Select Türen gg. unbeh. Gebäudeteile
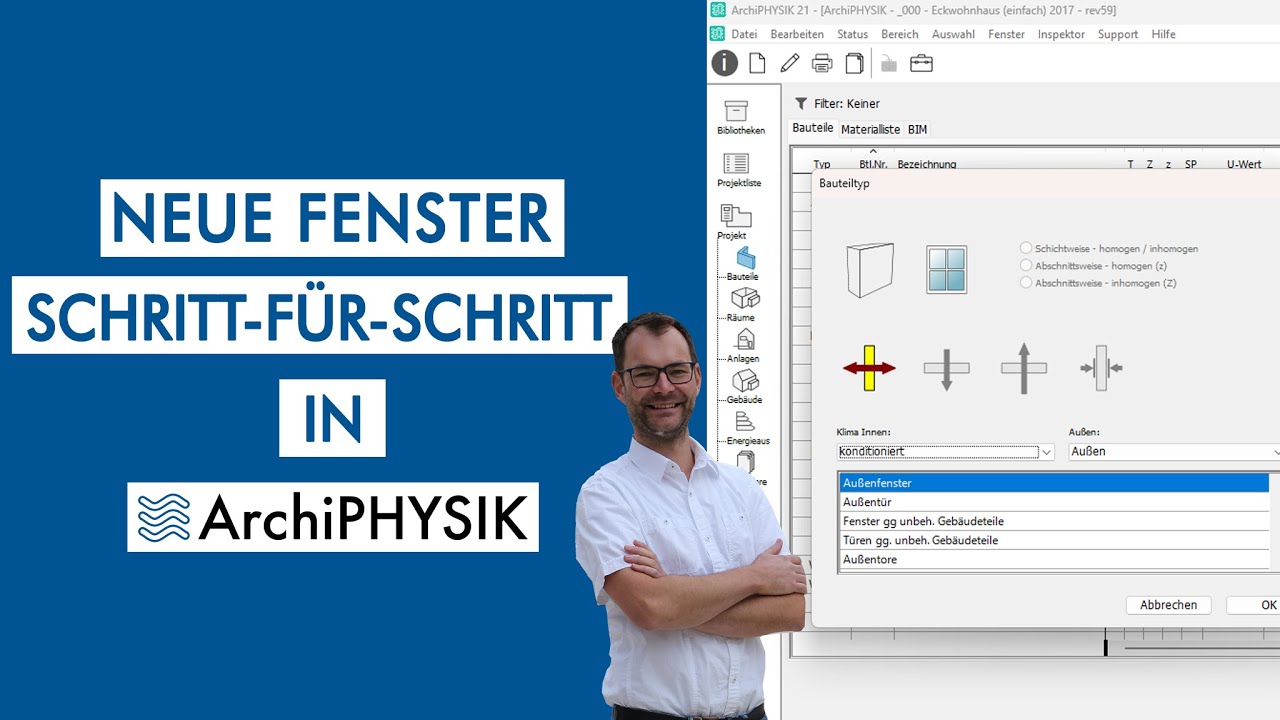 1054,540
